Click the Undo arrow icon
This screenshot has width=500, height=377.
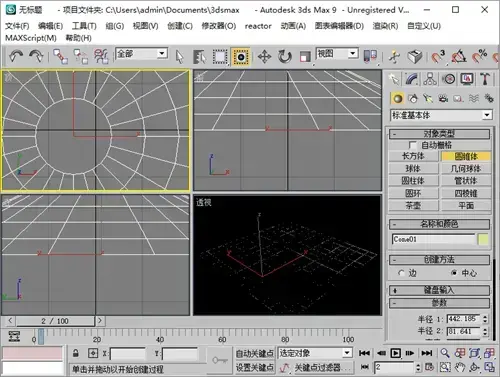[x=15, y=56]
